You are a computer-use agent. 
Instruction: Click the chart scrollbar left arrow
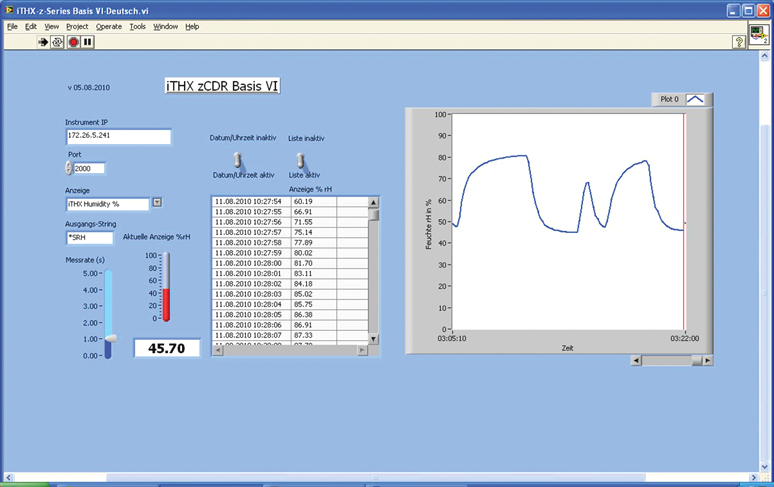(636, 361)
